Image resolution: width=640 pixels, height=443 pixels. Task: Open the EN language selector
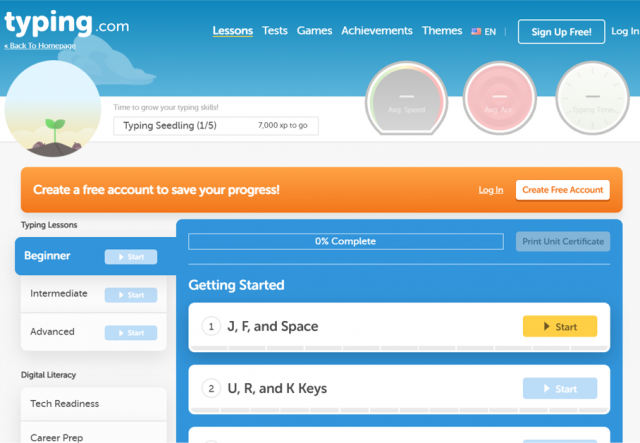[484, 32]
